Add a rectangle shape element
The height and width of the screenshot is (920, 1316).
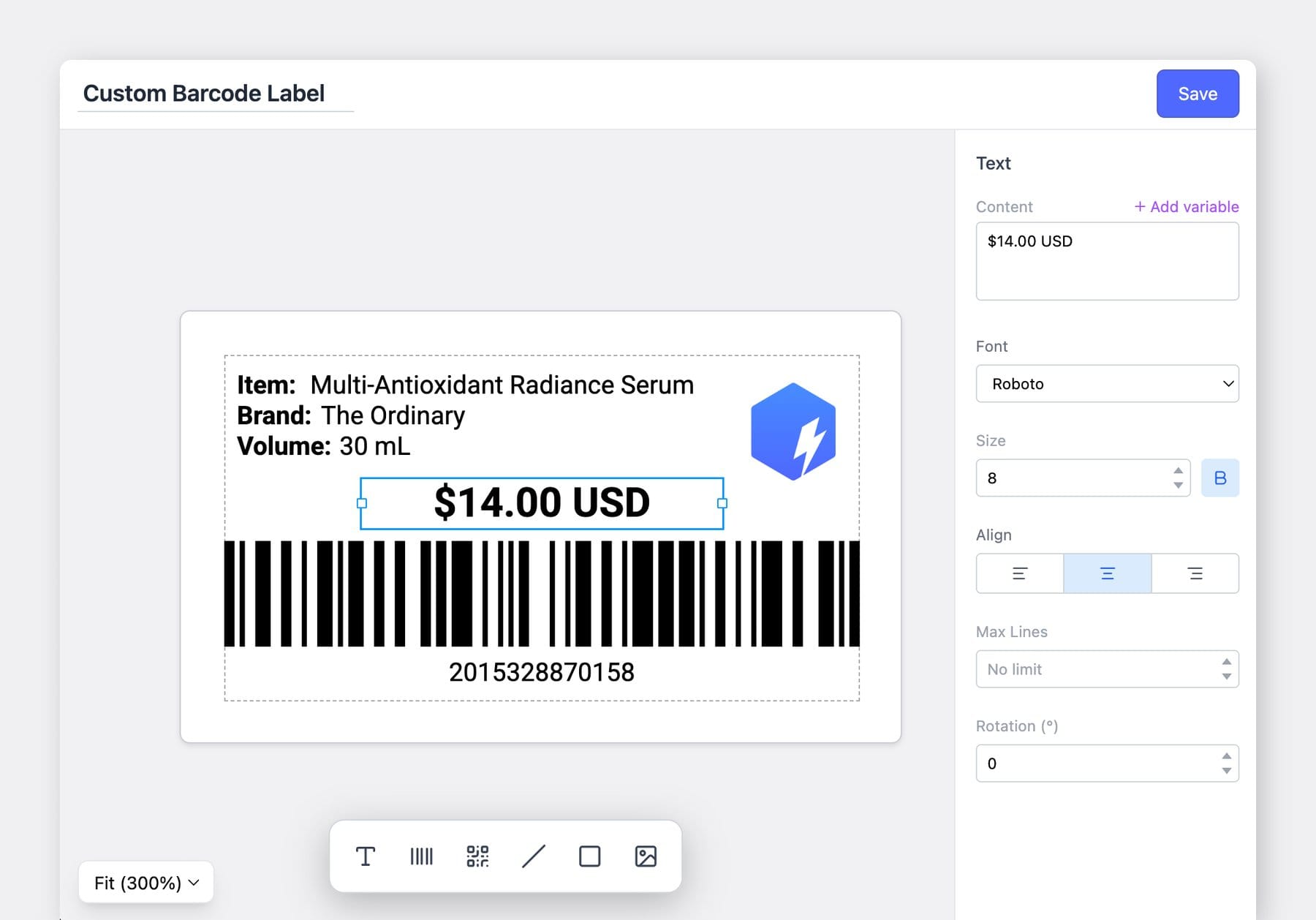589,856
